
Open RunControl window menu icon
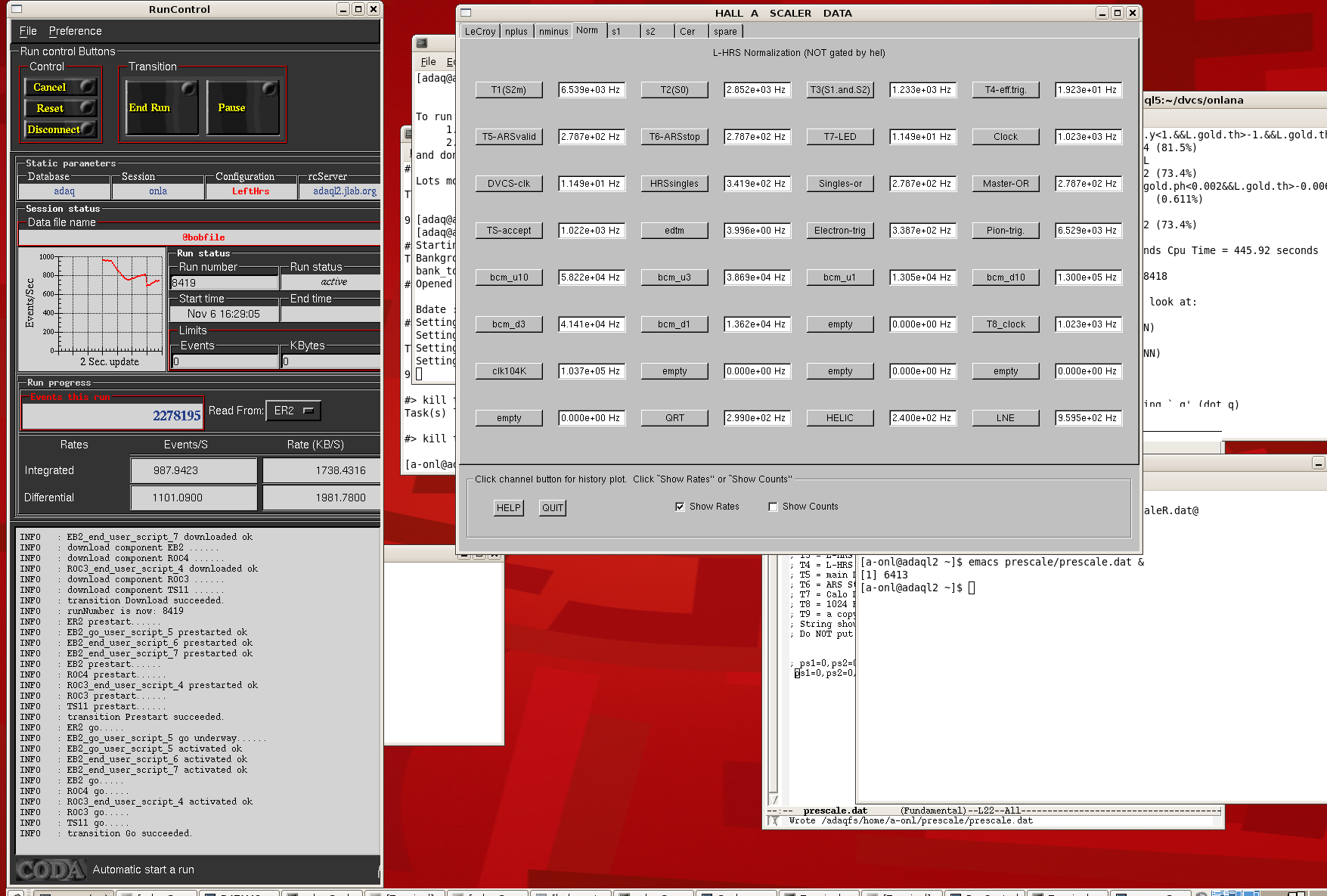(17, 9)
